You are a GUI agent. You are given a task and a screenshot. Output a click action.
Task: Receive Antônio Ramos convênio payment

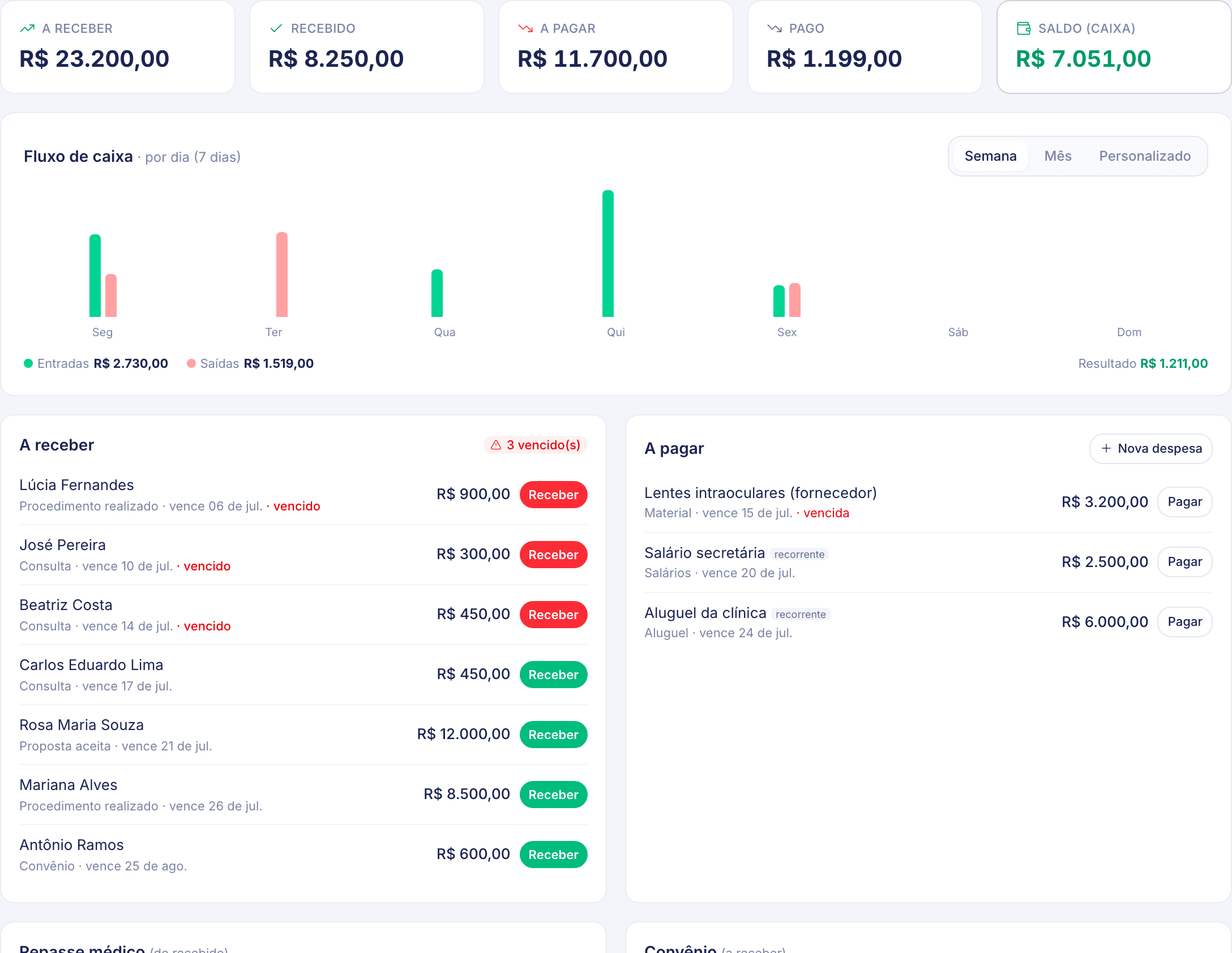pos(553,855)
